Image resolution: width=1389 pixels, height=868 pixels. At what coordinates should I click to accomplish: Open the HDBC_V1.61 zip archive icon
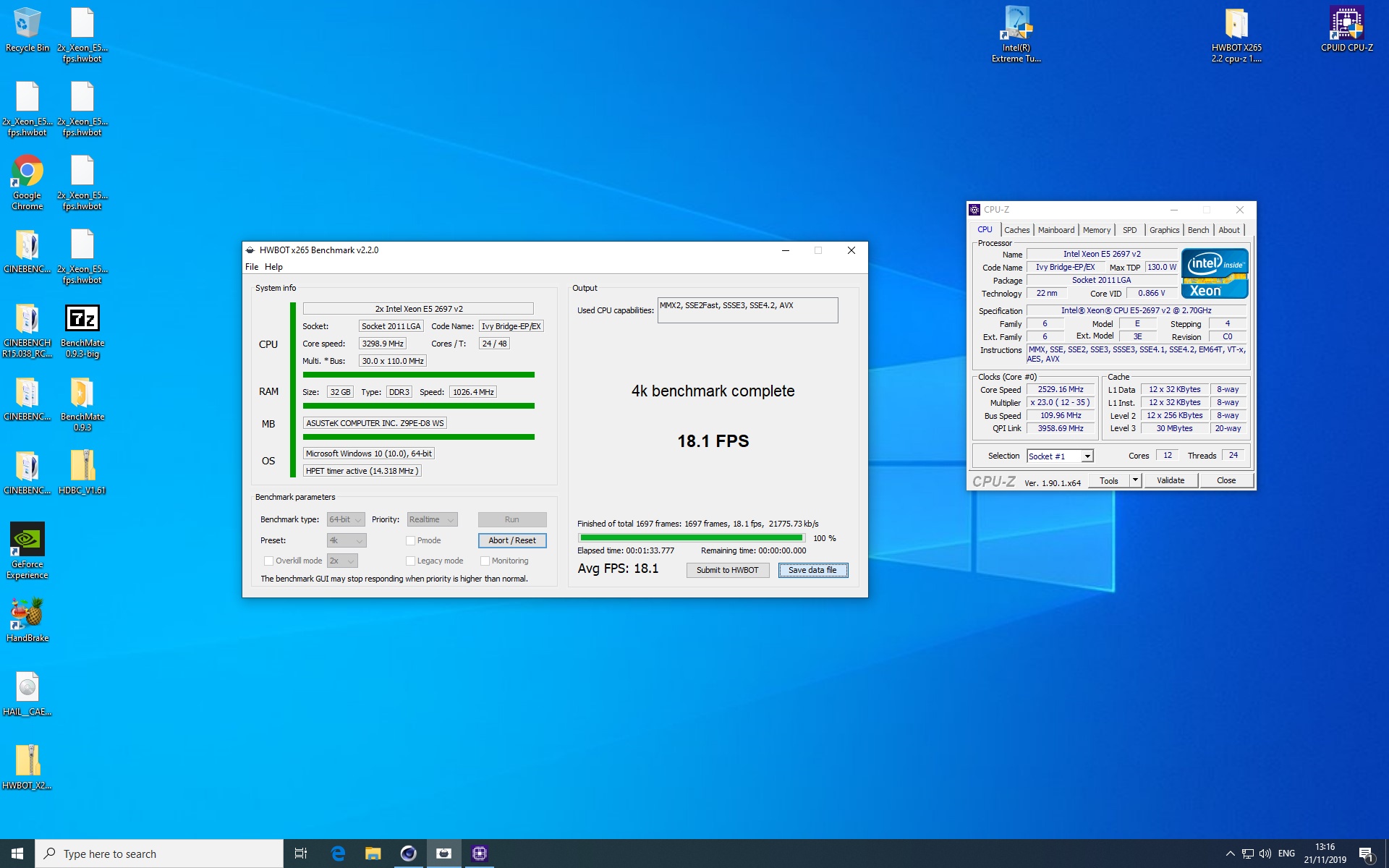82,472
